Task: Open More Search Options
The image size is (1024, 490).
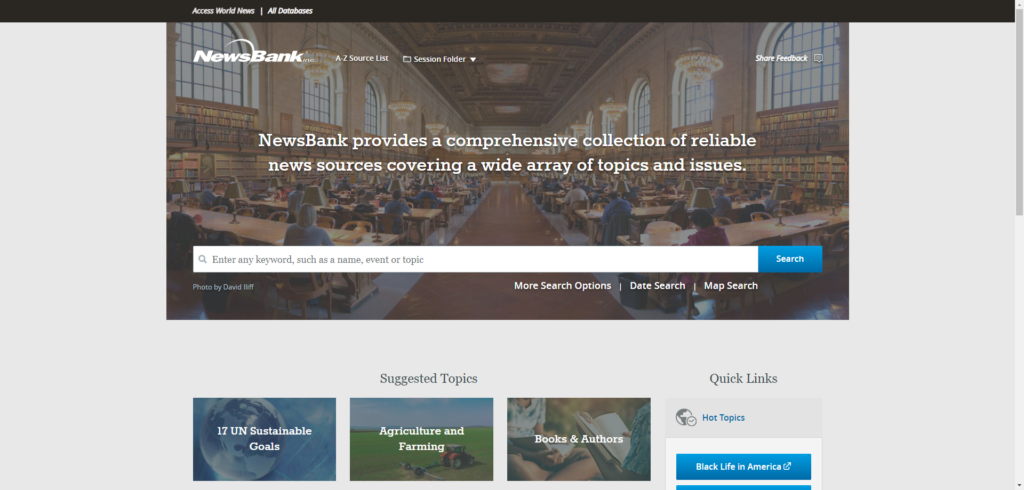Action: (562, 286)
